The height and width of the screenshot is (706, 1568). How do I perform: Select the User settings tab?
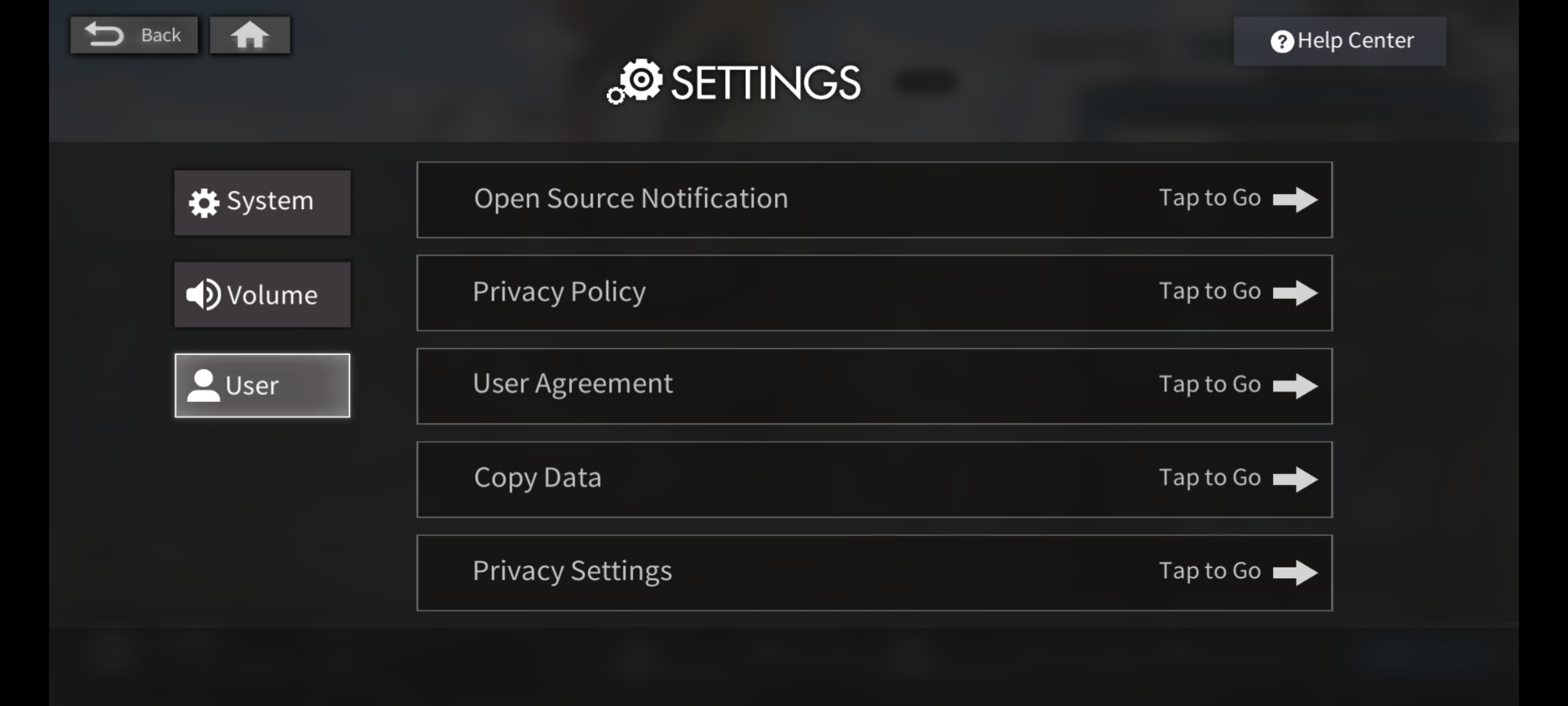pyautogui.click(x=263, y=386)
